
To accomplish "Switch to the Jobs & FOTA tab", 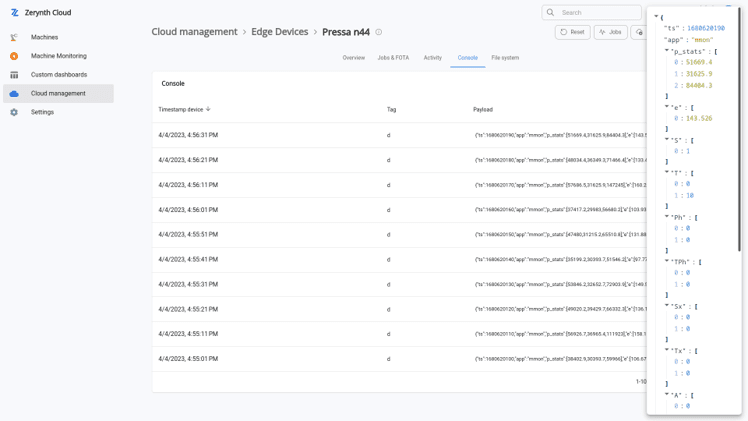I will coord(393,58).
